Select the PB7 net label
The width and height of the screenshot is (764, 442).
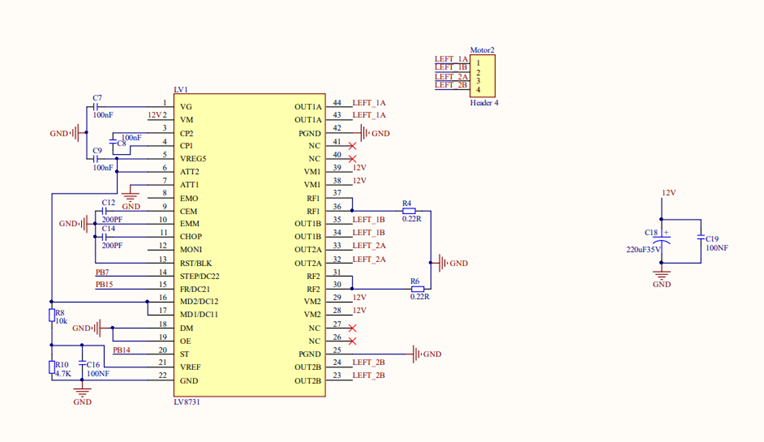pyautogui.click(x=102, y=273)
